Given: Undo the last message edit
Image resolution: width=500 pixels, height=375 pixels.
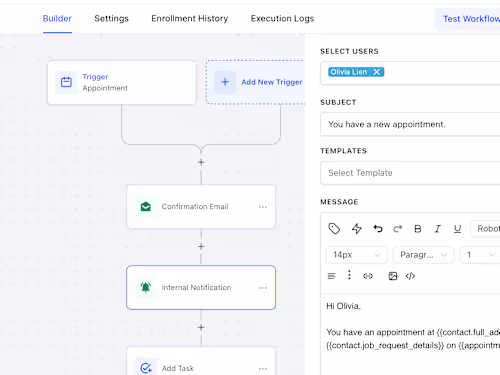Looking at the screenshot, I should (x=378, y=229).
